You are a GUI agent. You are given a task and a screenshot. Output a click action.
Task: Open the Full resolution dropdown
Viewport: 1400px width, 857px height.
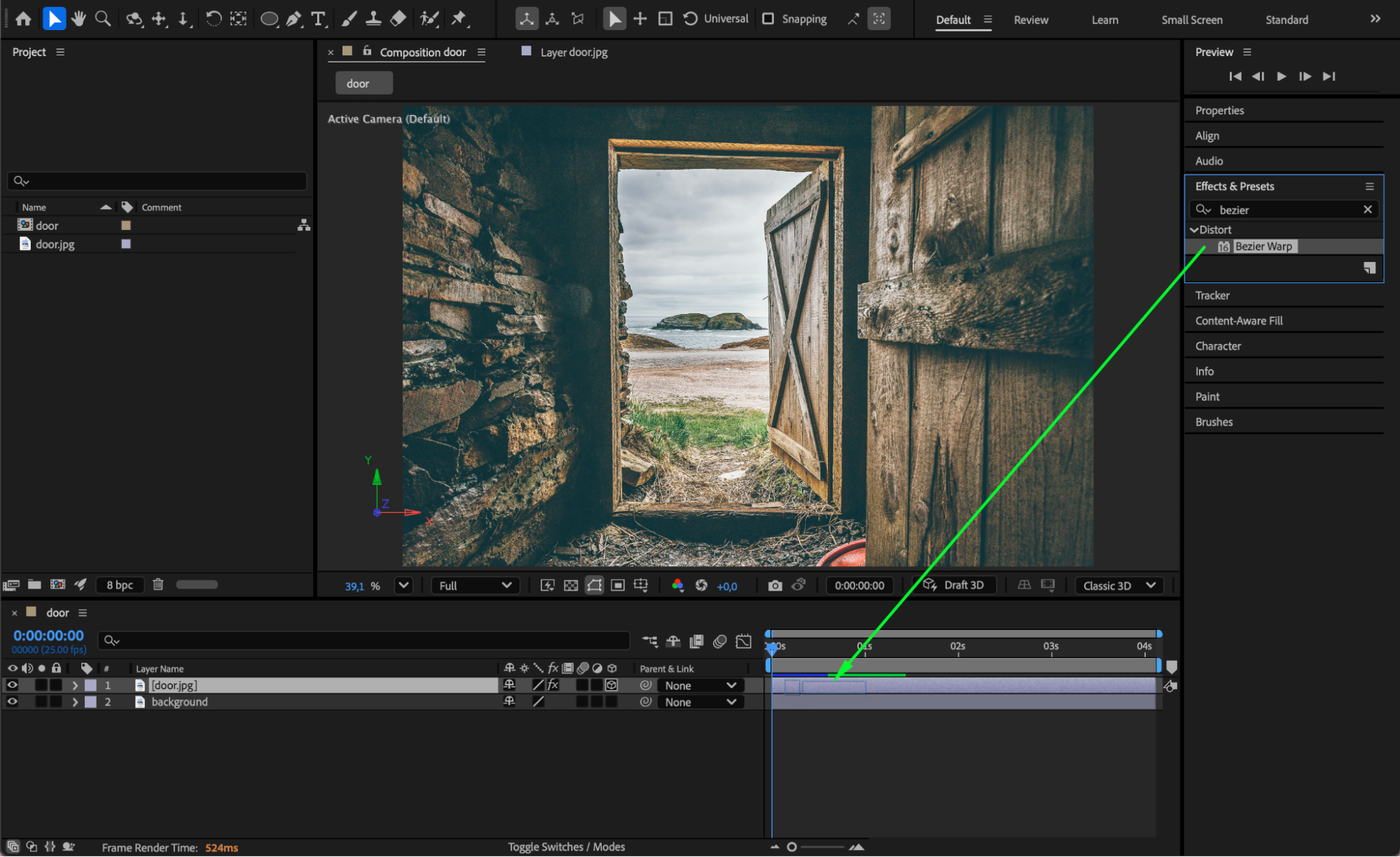[x=475, y=586]
